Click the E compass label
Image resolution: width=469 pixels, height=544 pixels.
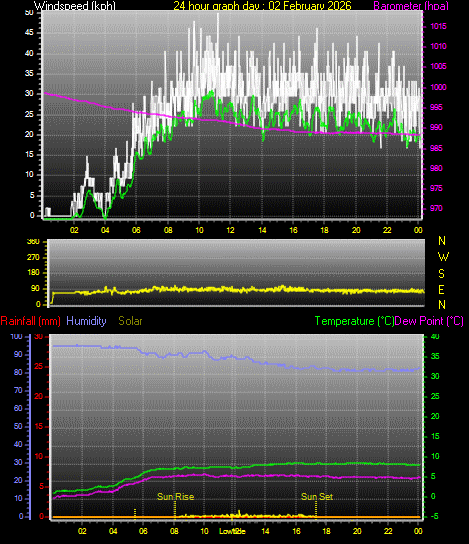pyautogui.click(x=441, y=290)
